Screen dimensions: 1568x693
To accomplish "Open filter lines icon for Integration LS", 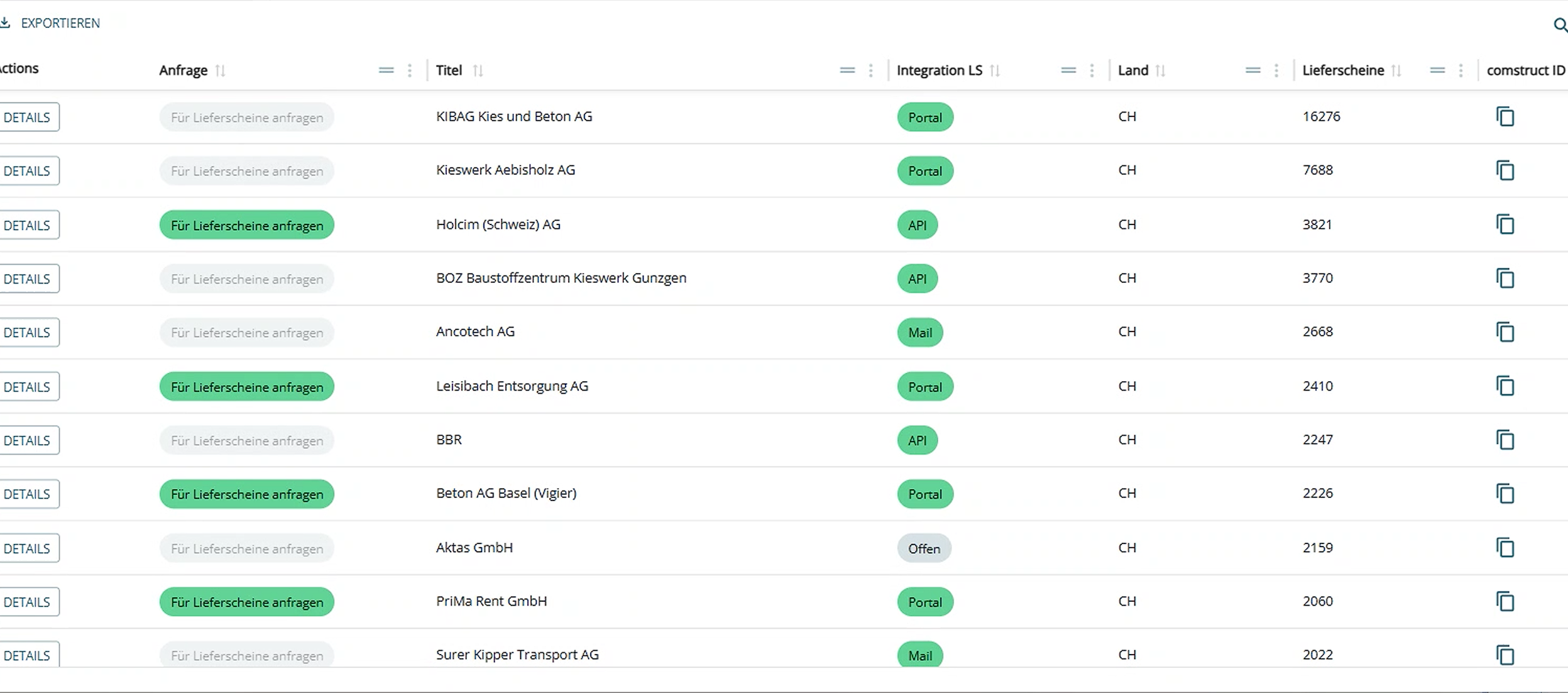I will pyautogui.click(x=1068, y=70).
